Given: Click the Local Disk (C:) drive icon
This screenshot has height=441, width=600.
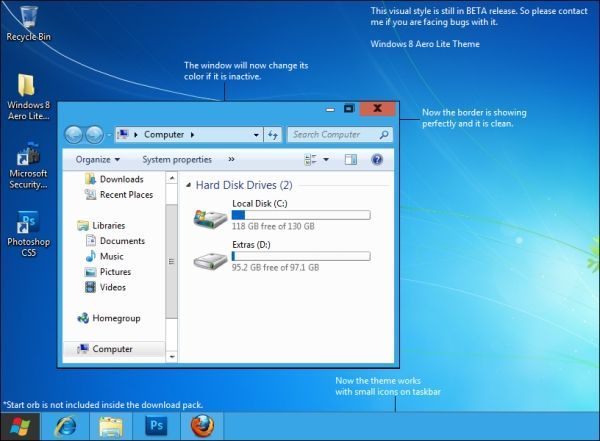Looking at the screenshot, I should pos(210,219).
